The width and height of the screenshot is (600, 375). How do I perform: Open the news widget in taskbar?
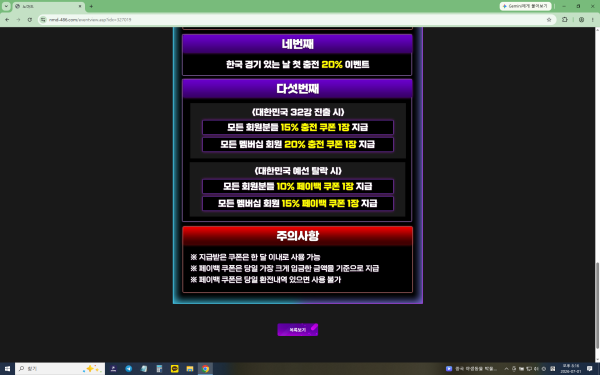point(471,368)
